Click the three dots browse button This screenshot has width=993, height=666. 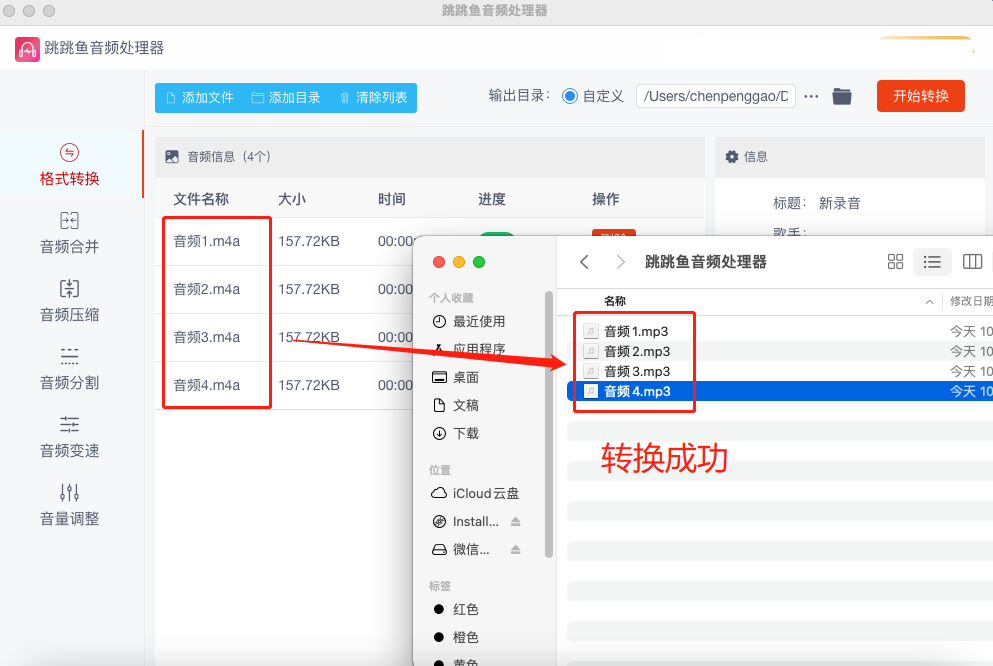[x=811, y=97]
